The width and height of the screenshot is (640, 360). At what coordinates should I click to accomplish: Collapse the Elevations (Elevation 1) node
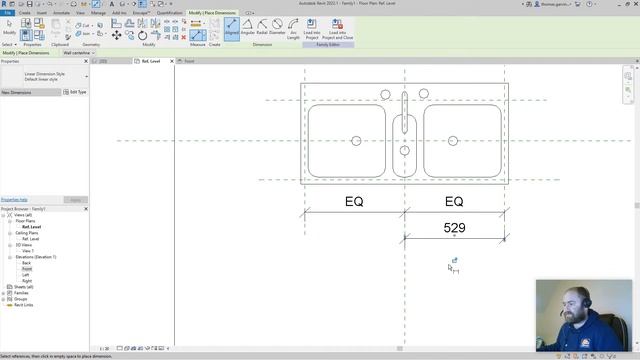pos(10,257)
